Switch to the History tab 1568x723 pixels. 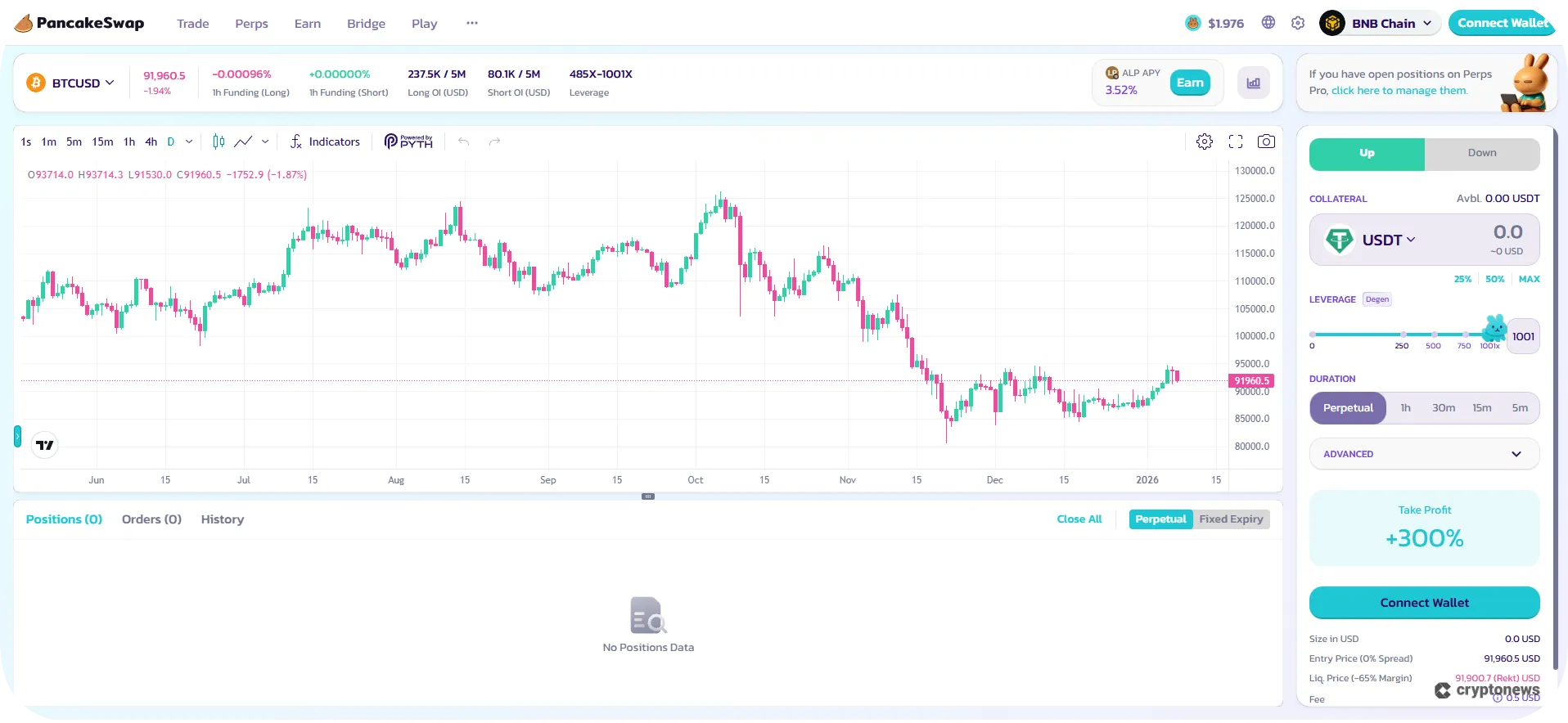click(x=223, y=519)
